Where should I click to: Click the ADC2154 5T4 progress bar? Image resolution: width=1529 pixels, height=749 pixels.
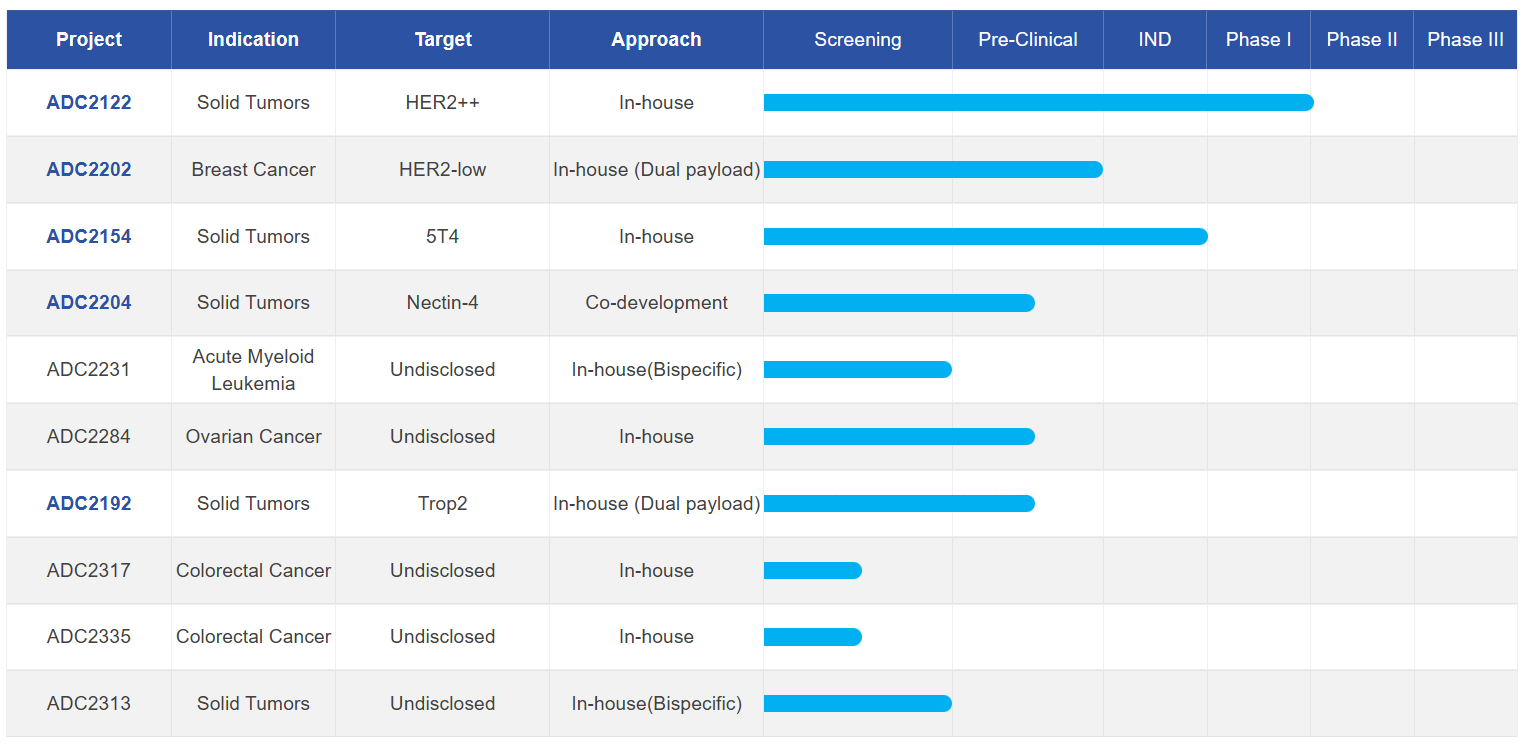point(985,236)
